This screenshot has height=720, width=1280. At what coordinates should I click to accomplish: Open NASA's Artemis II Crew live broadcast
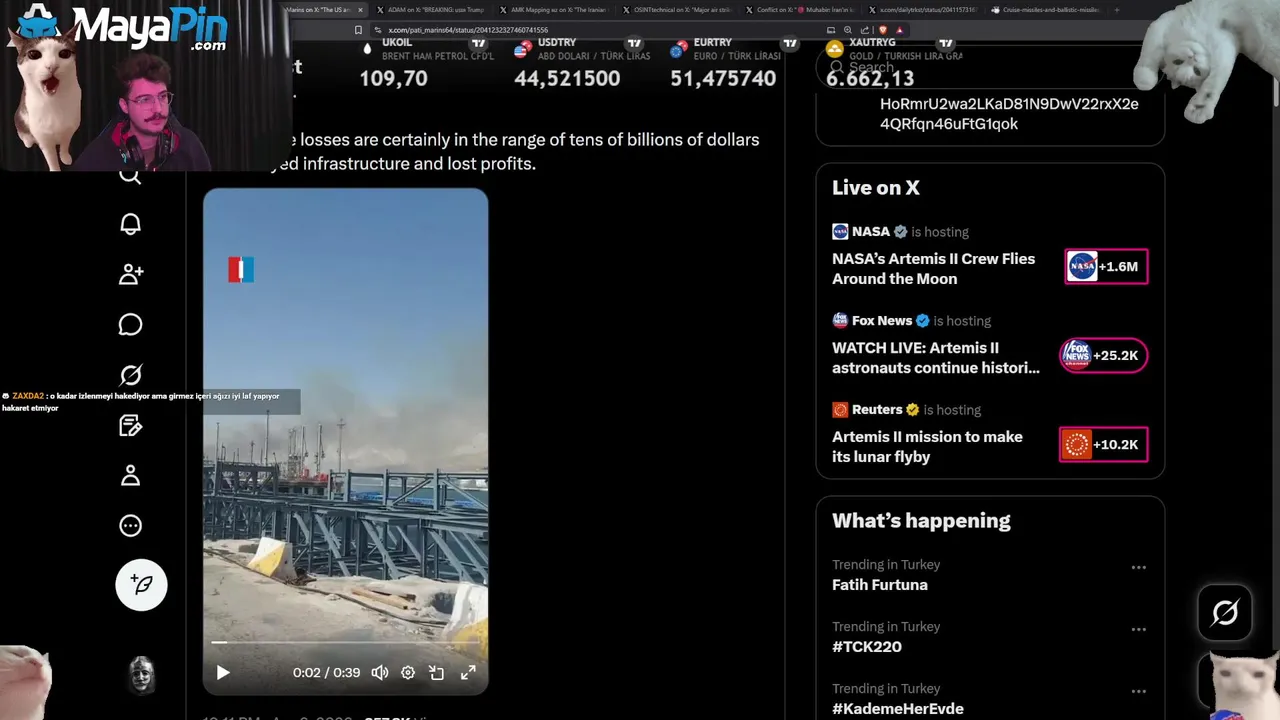click(x=933, y=269)
